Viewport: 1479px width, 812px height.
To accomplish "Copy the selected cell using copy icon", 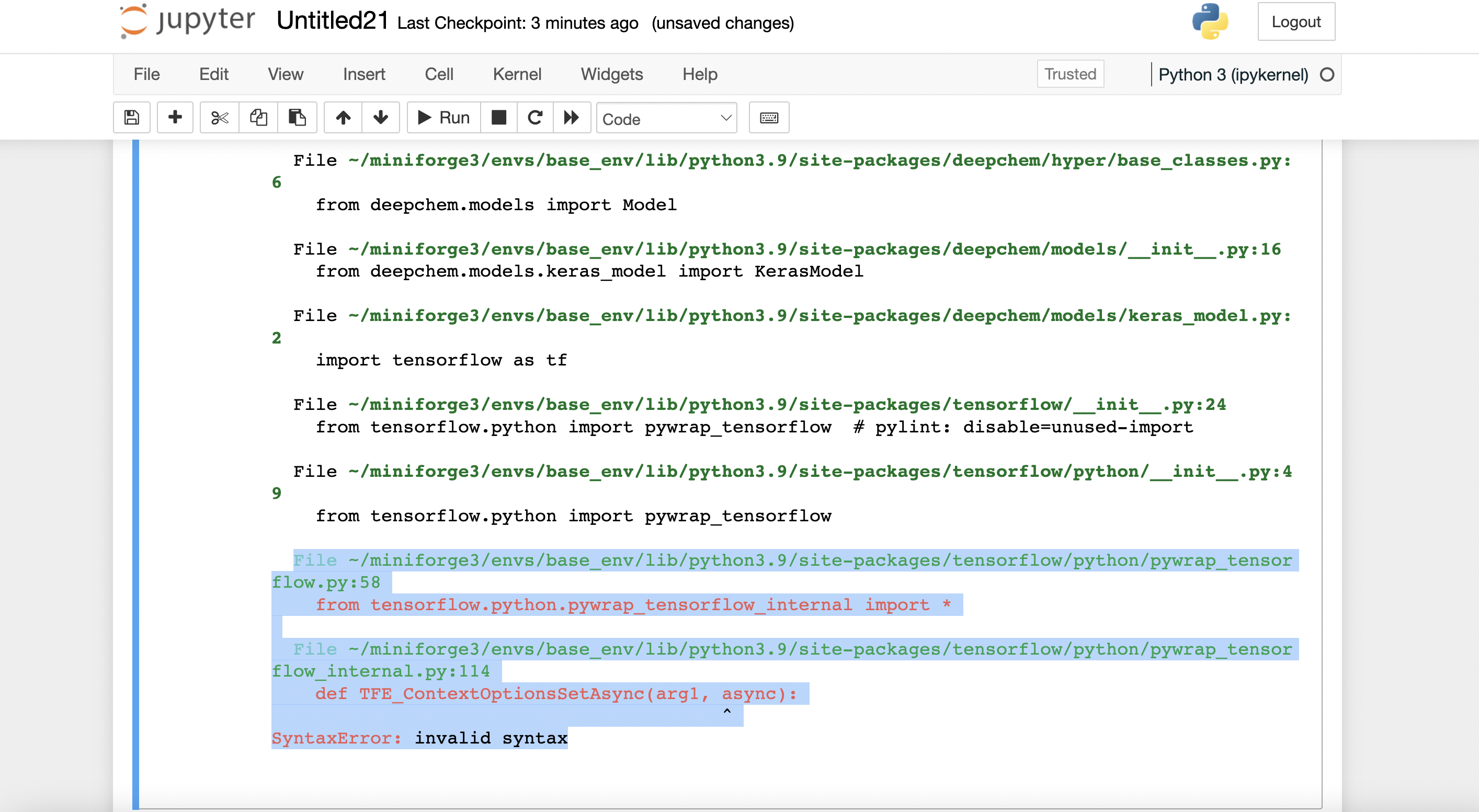I will [x=258, y=117].
